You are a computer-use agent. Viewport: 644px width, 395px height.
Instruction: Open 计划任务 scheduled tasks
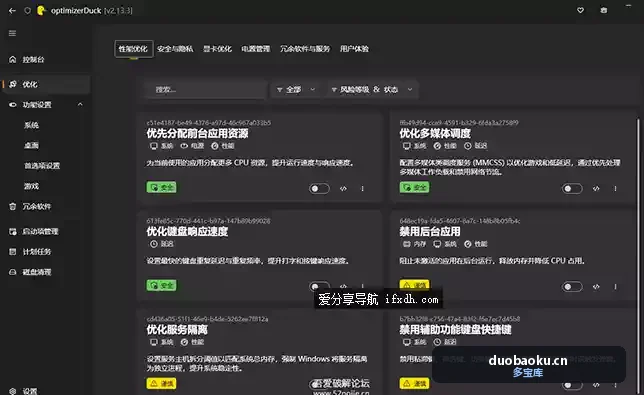pos(45,252)
